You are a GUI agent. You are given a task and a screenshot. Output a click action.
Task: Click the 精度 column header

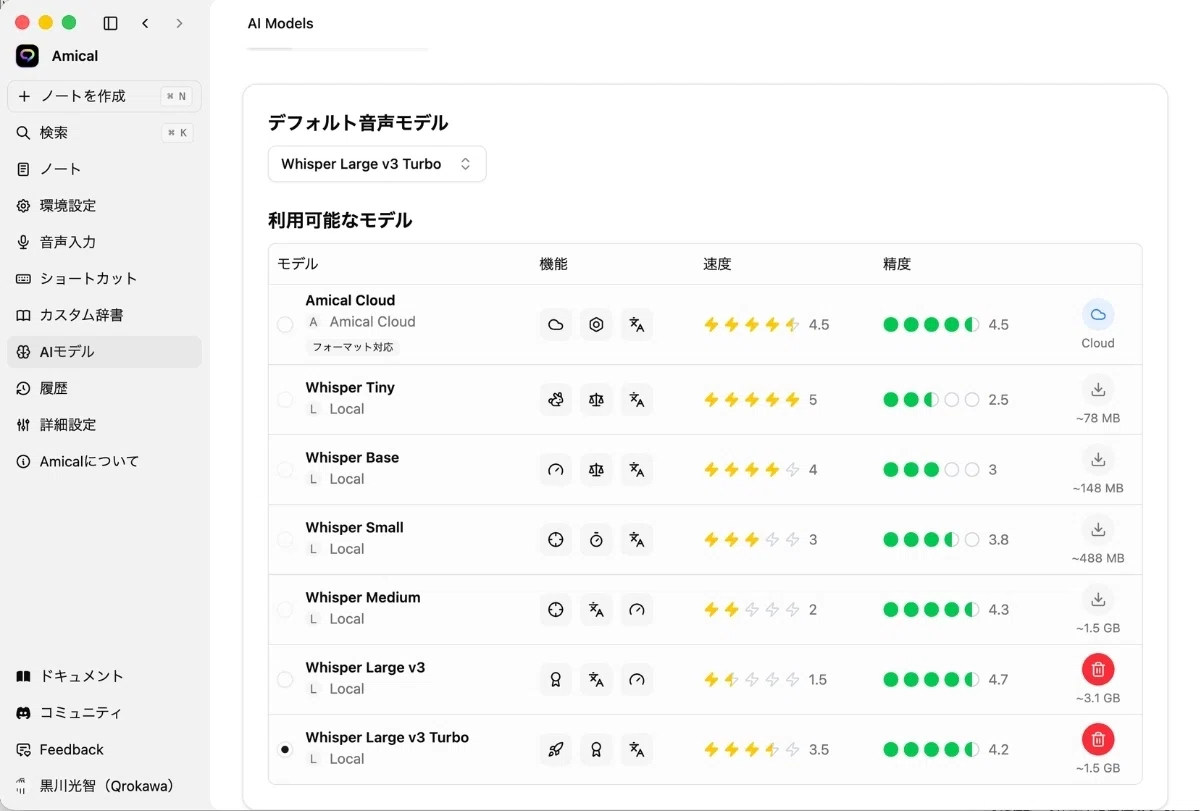[897, 264]
